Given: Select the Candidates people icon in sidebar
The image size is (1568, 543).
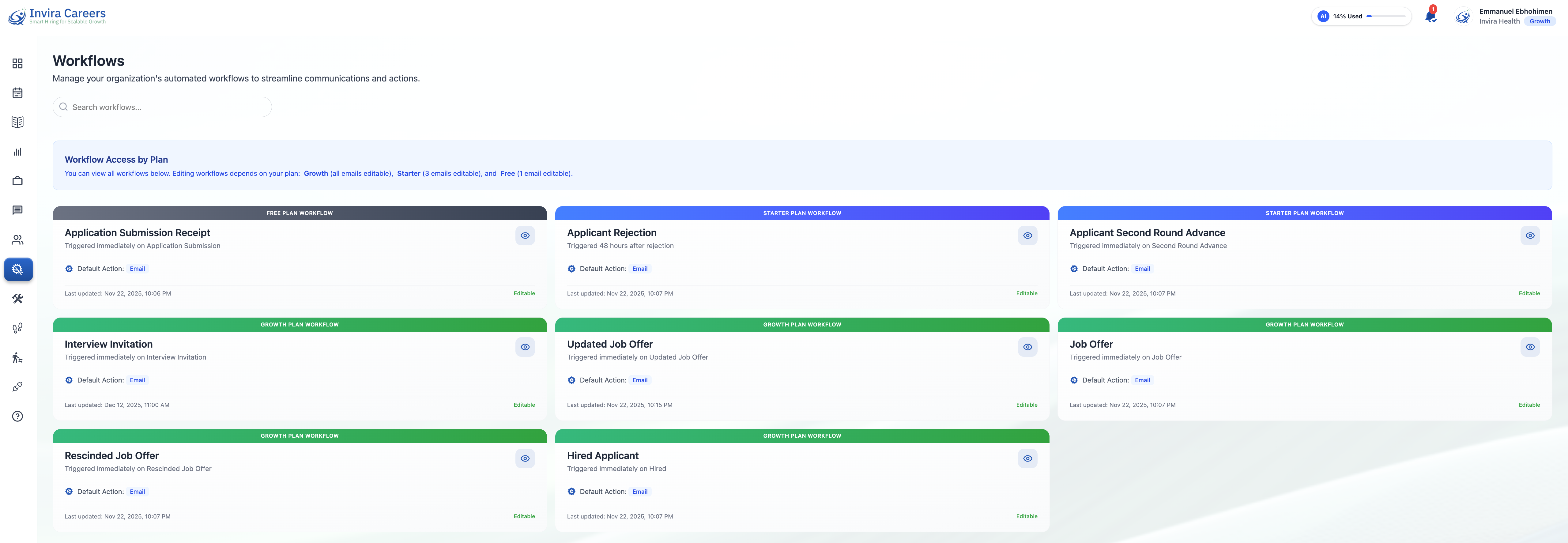Looking at the screenshot, I should (17, 239).
